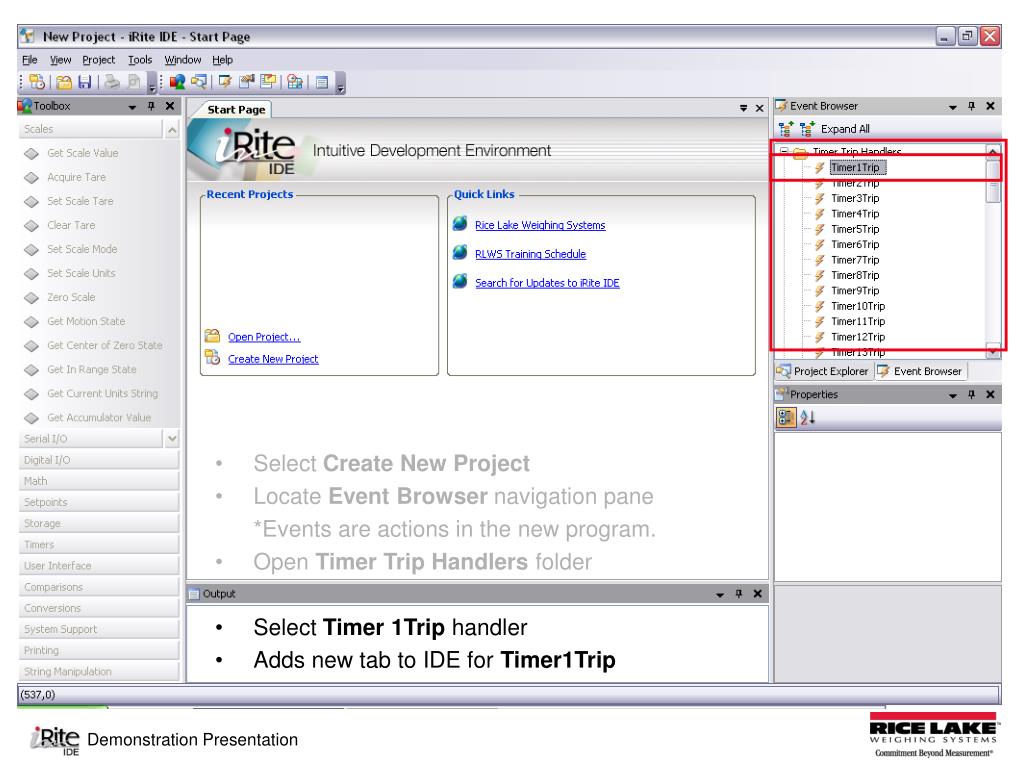Open the RLWS Training Schedule link

click(x=530, y=254)
